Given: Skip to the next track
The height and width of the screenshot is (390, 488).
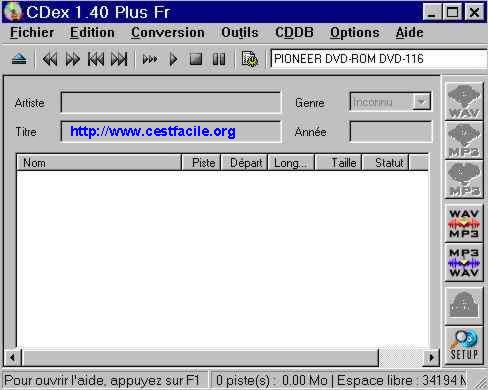Looking at the screenshot, I should pos(119,60).
